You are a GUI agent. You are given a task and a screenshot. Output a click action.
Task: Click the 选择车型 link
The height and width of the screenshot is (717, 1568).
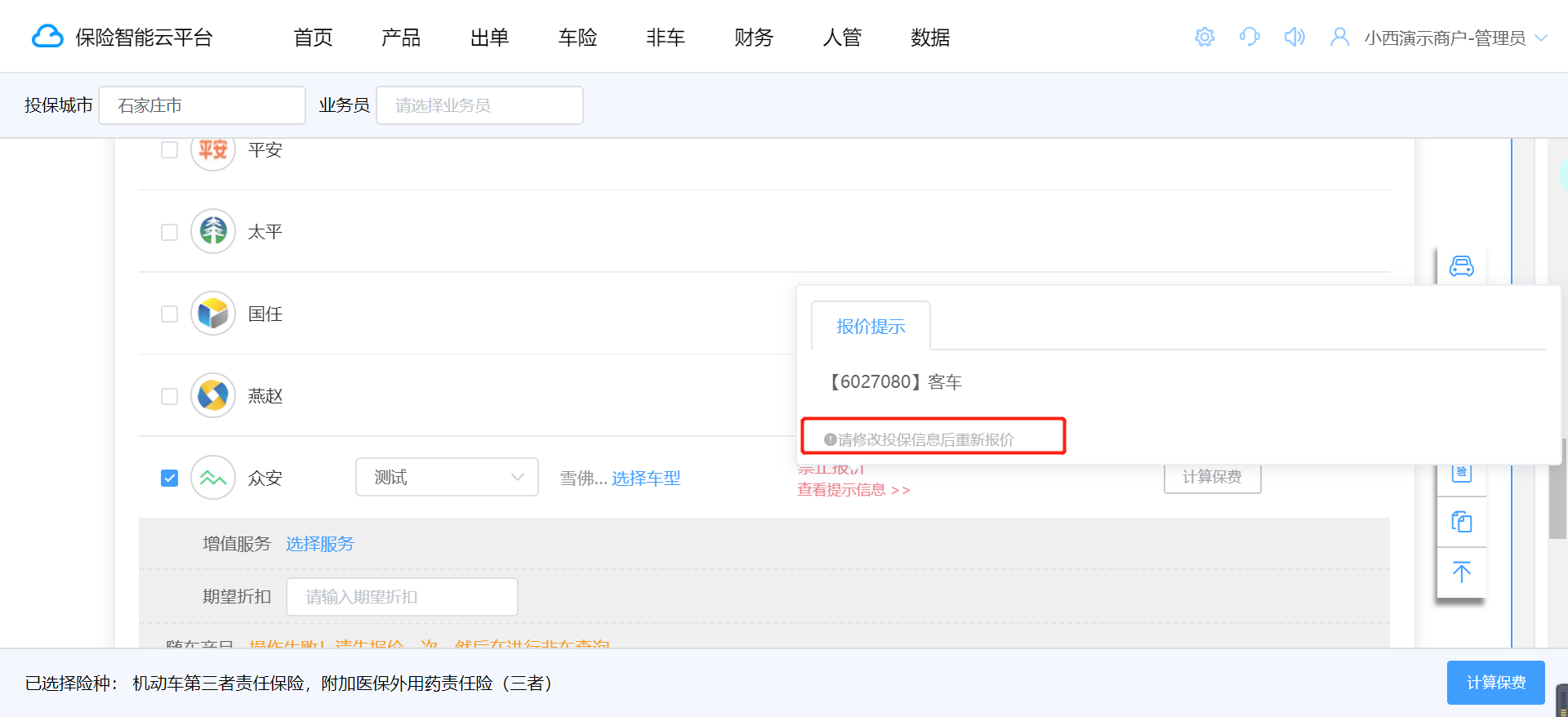tap(646, 478)
